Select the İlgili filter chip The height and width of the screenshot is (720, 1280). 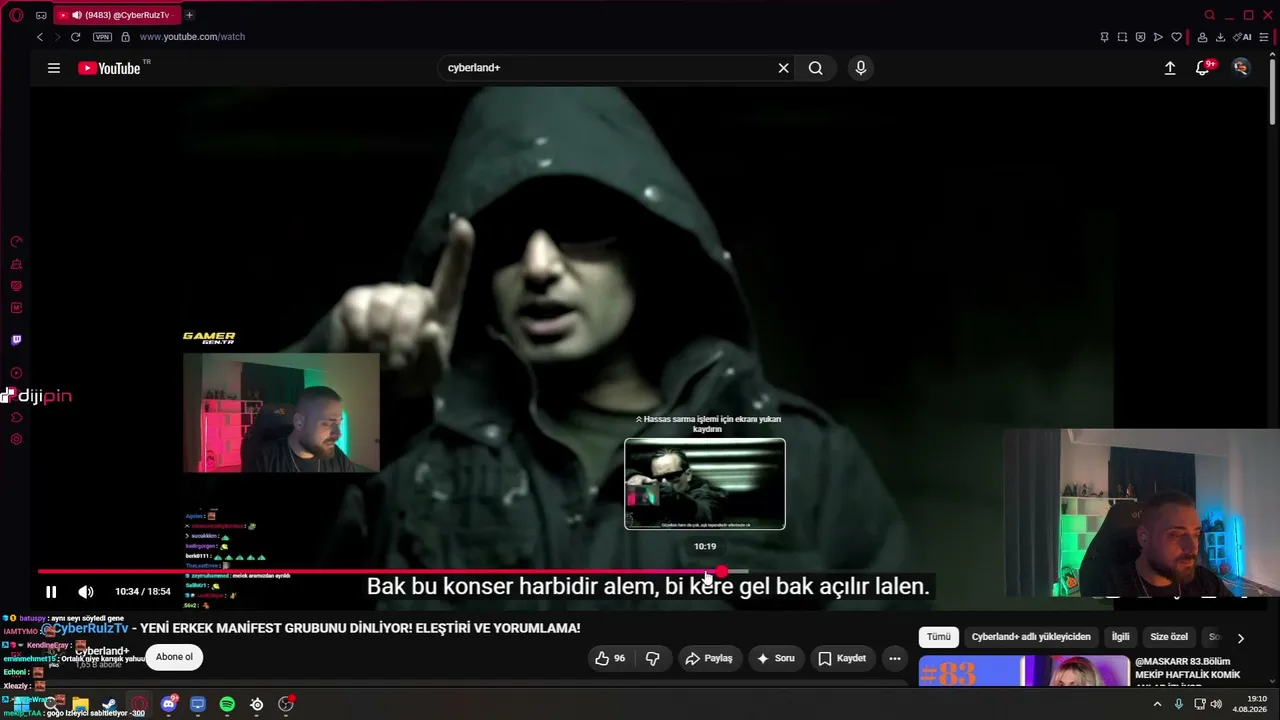coord(1121,637)
